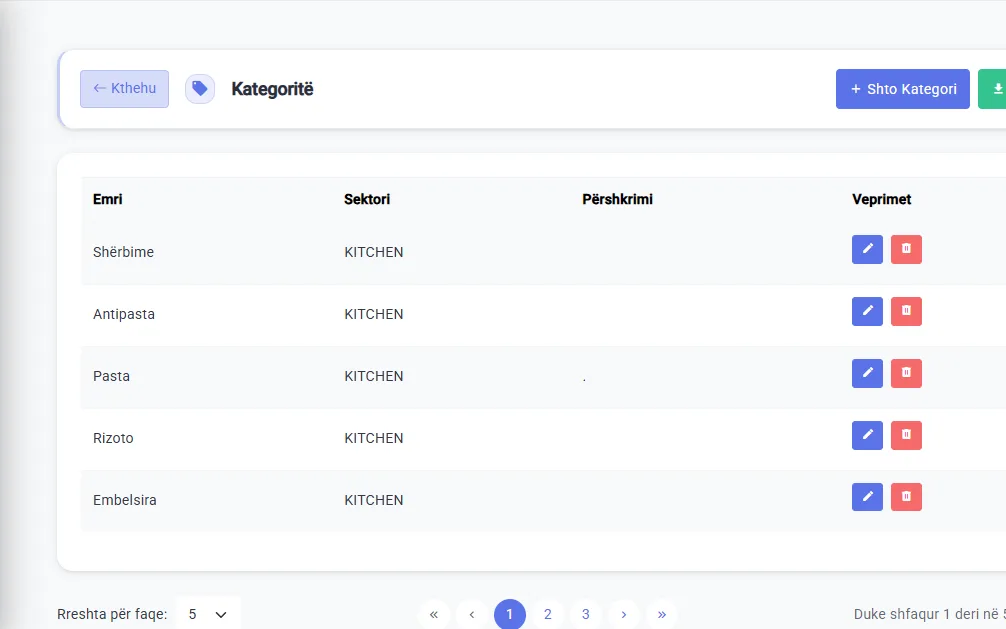Edit the Rizoto category
The image size is (1006, 629).
(x=867, y=435)
